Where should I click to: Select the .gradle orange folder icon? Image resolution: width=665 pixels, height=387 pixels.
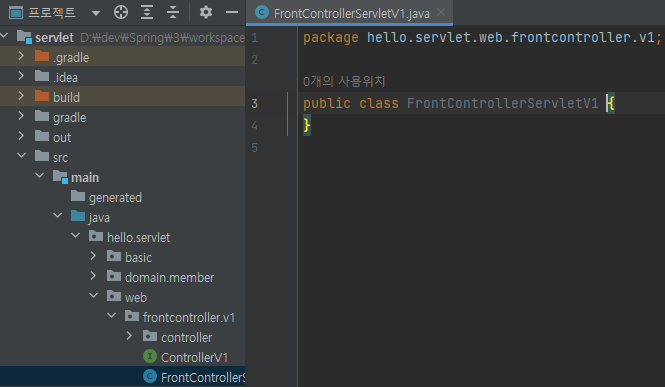pos(42,56)
